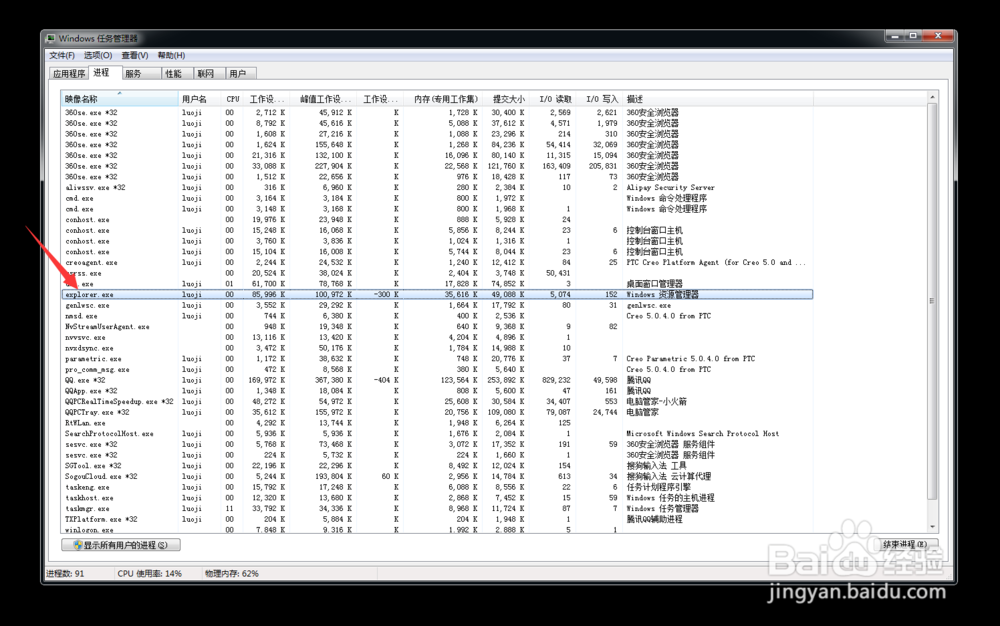Screen dimensions: 1000x626
Task: Select the QQPCTray.exe *32 process
Action: [97, 412]
